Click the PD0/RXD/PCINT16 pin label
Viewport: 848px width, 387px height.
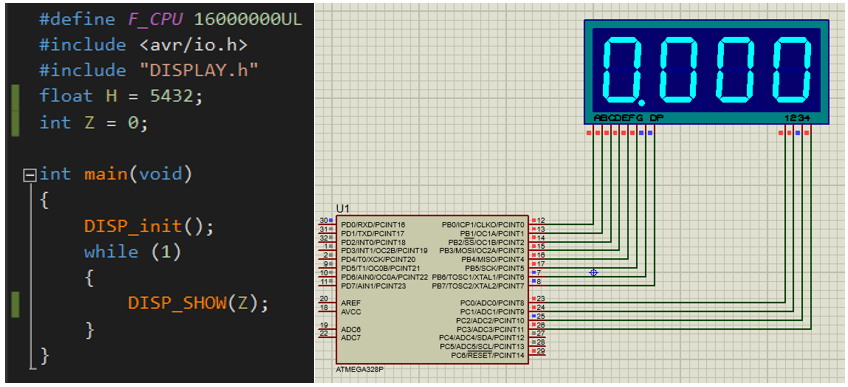(x=373, y=224)
